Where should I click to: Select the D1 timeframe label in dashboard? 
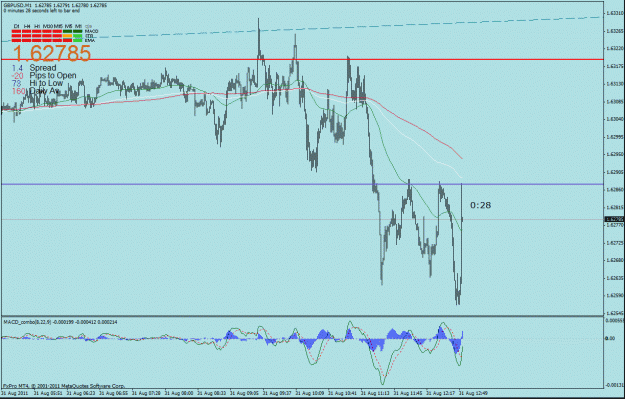click(16, 26)
